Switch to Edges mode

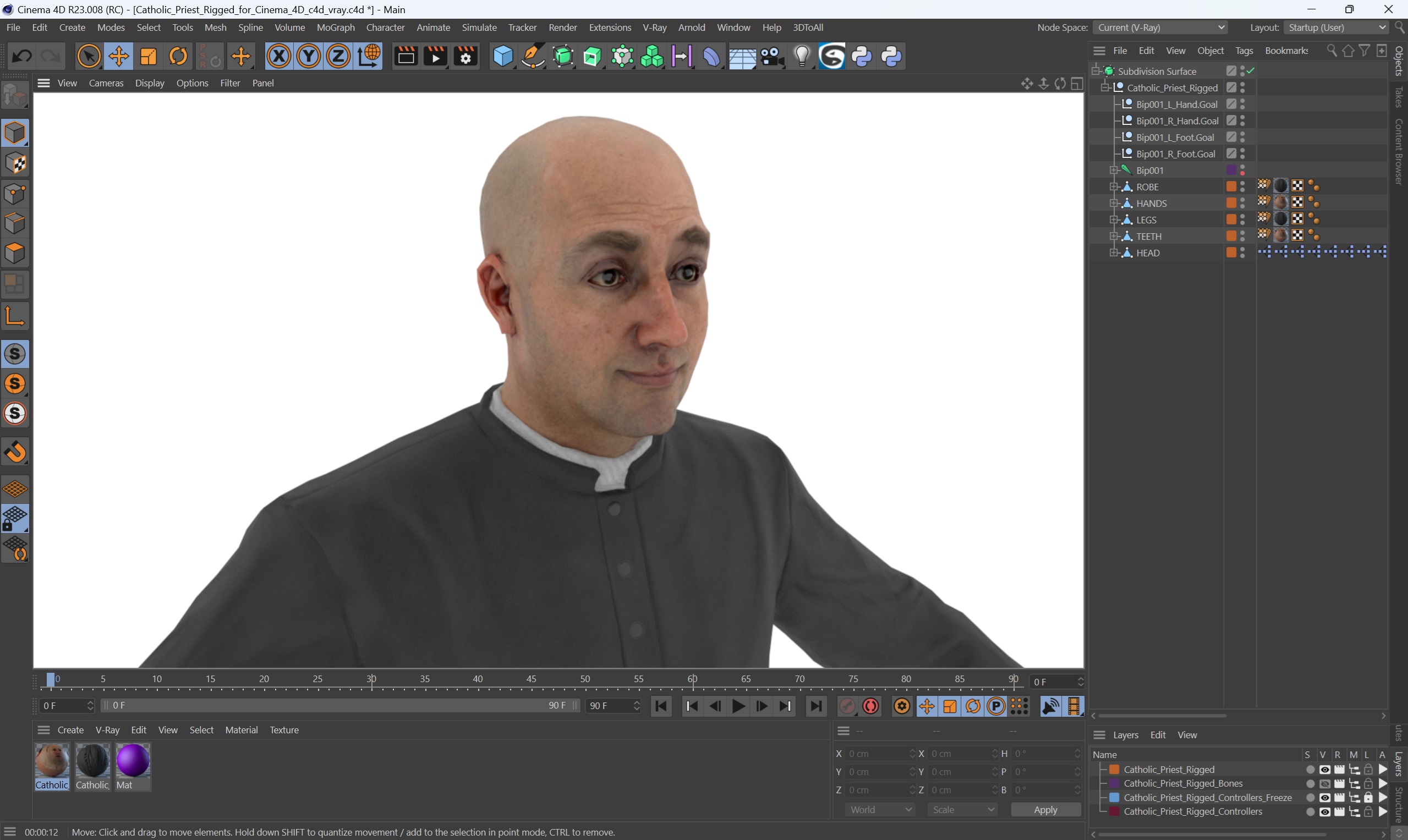[x=15, y=223]
